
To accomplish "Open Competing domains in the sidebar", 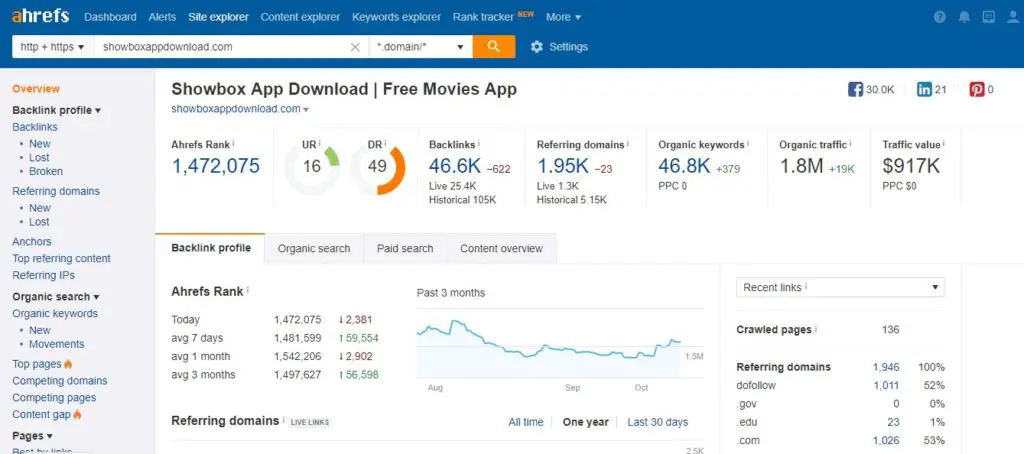I will tap(60, 381).
